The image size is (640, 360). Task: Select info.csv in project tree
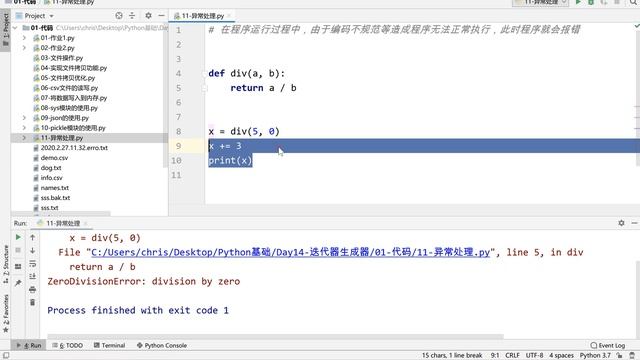pyautogui.click(x=51, y=178)
